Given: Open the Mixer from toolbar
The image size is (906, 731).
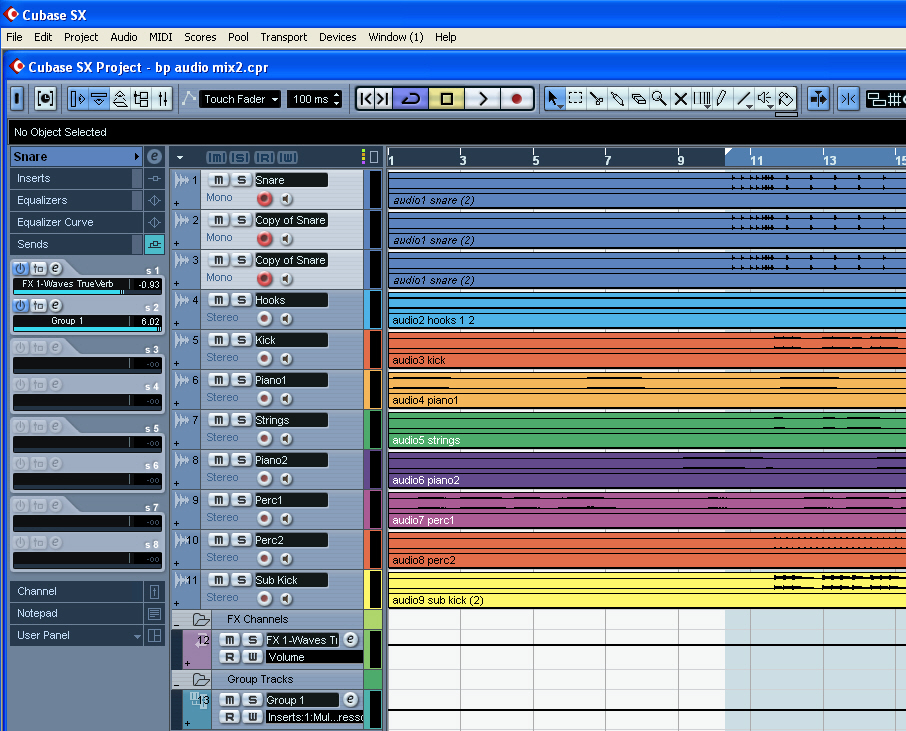Looking at the screenshot, I should (163, 99).
